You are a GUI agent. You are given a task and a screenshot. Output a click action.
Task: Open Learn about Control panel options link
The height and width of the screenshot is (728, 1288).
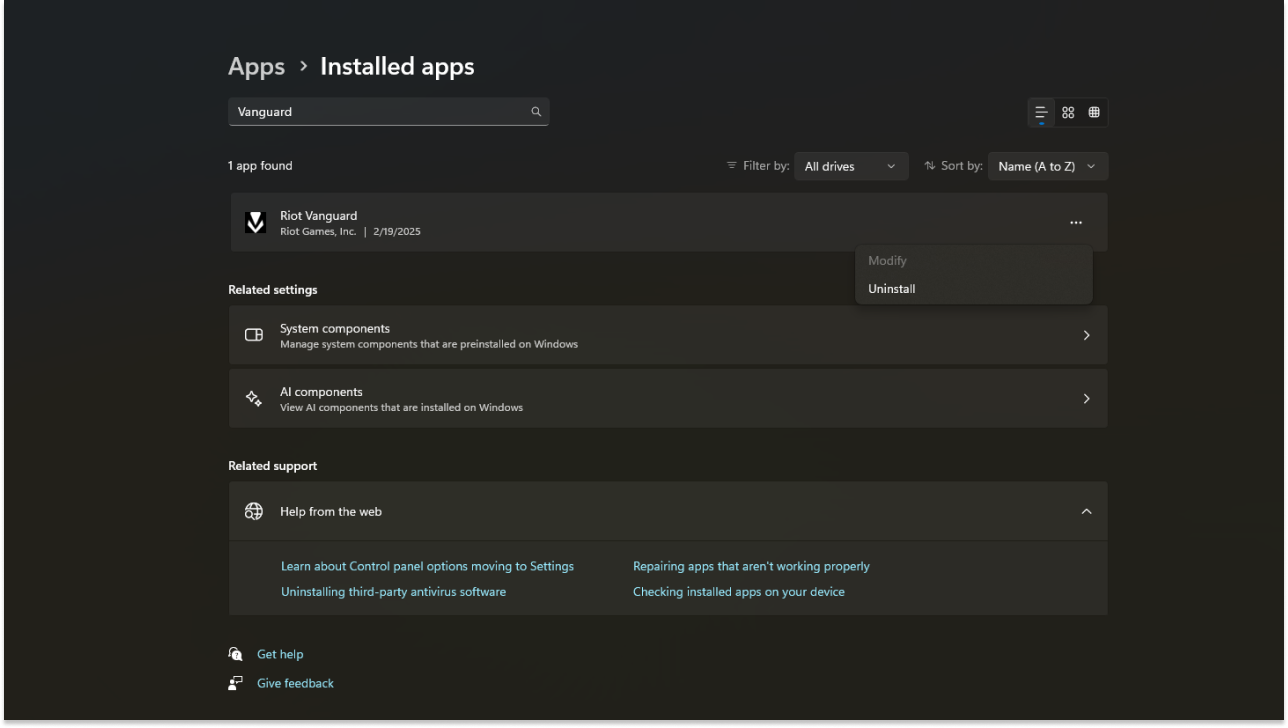[427, 566]
